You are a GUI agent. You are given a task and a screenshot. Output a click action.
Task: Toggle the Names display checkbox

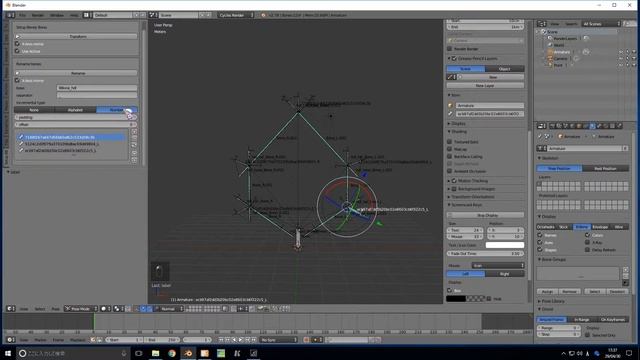(540, 235)
